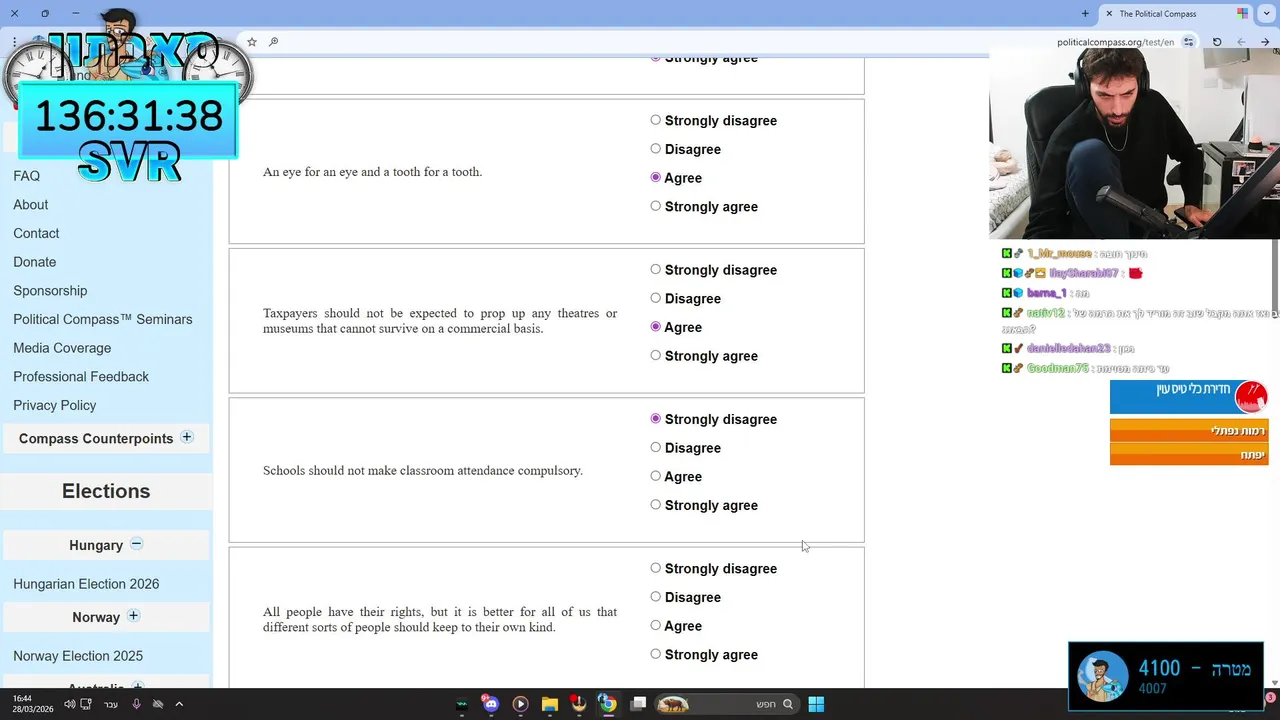
Task: Mark Agree for keep to own kind
Action: [656, 625]
